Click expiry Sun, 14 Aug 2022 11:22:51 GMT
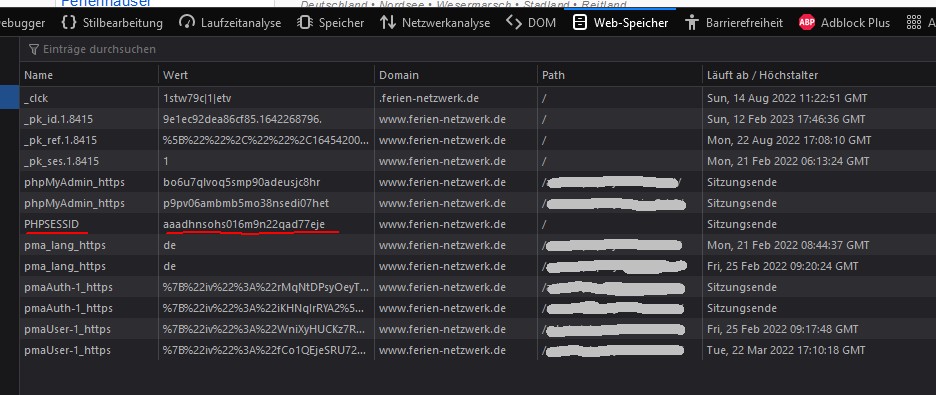This screenshot has width=936, height=395. tap(787, 98)
